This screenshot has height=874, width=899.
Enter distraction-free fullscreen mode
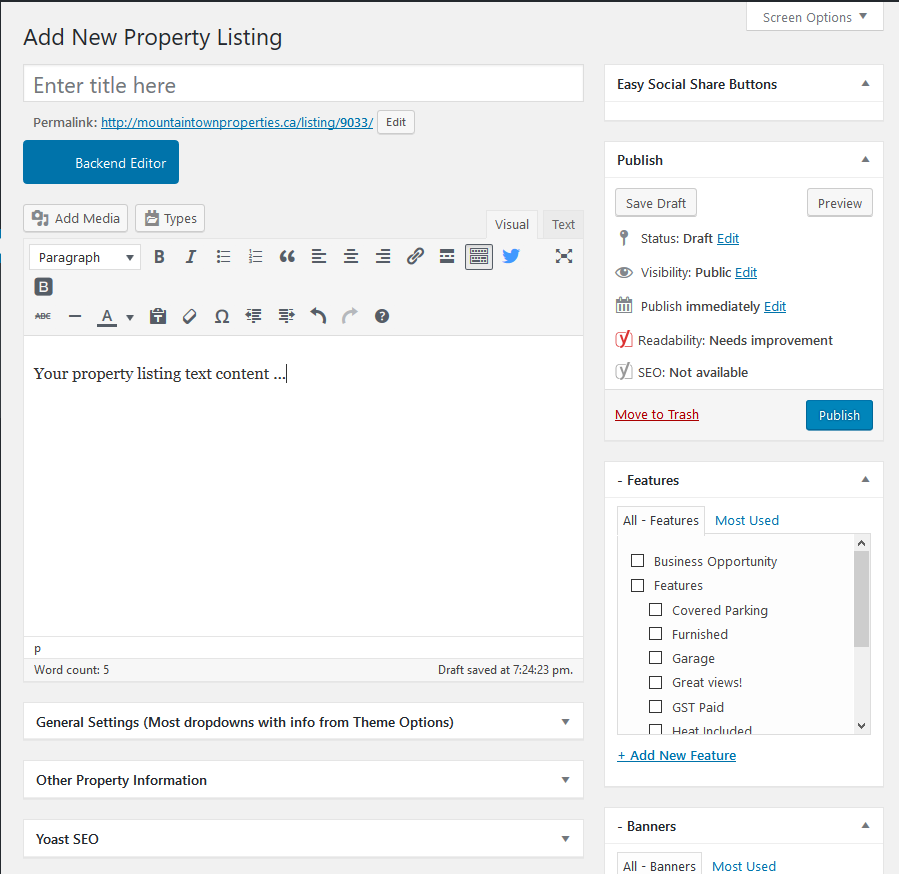point(564,256)
